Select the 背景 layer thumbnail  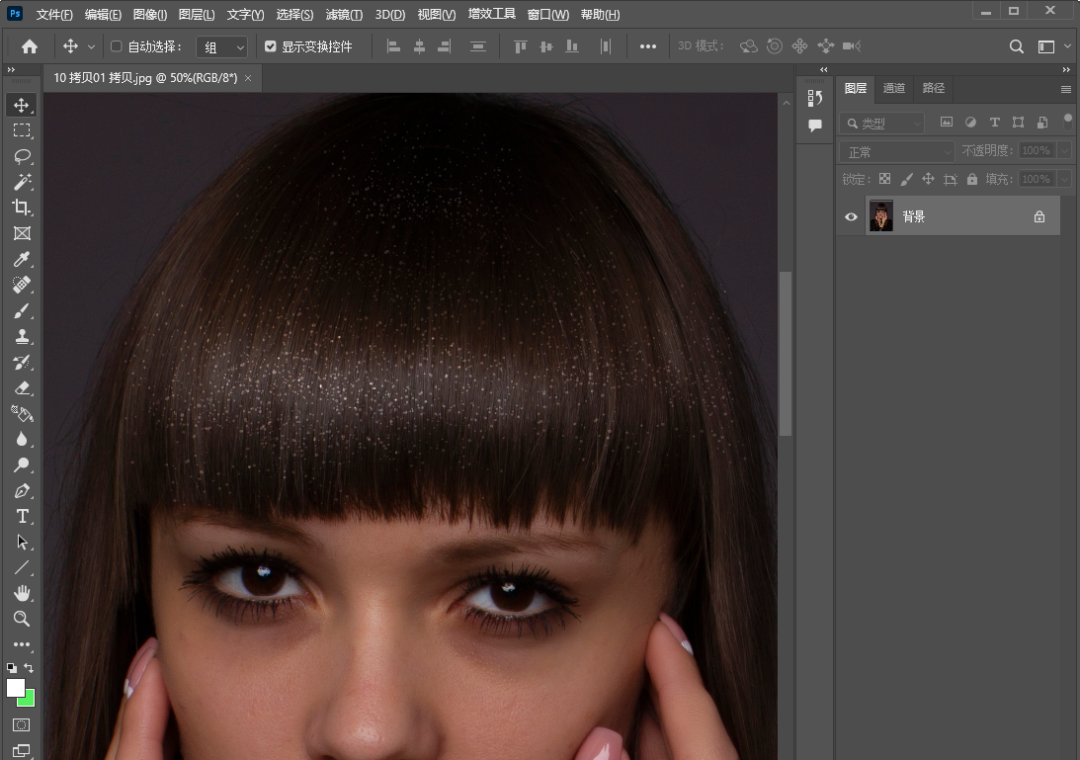[881, 216]
